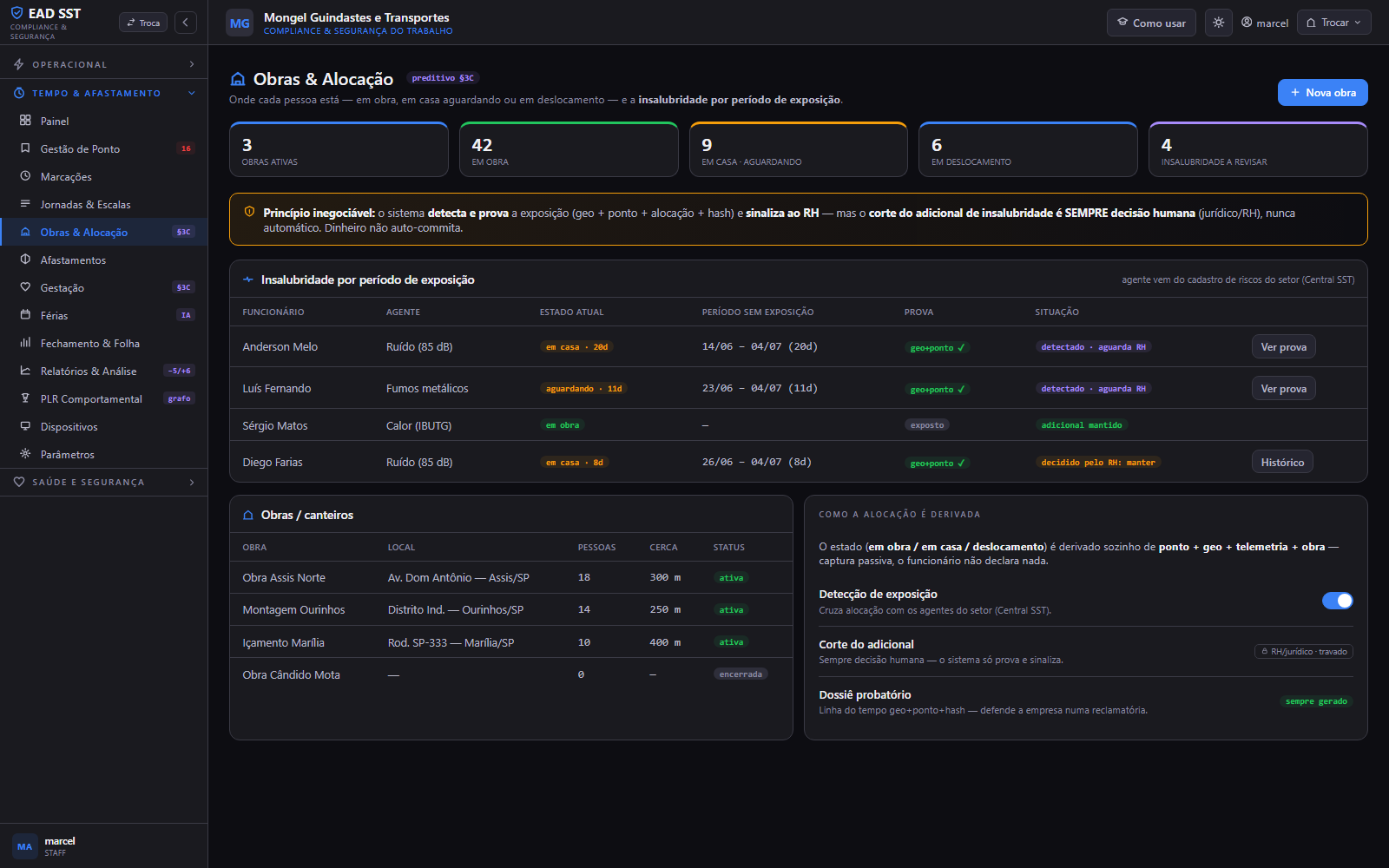Open the Trocar dropdown in header

(x=1333, y=23)
